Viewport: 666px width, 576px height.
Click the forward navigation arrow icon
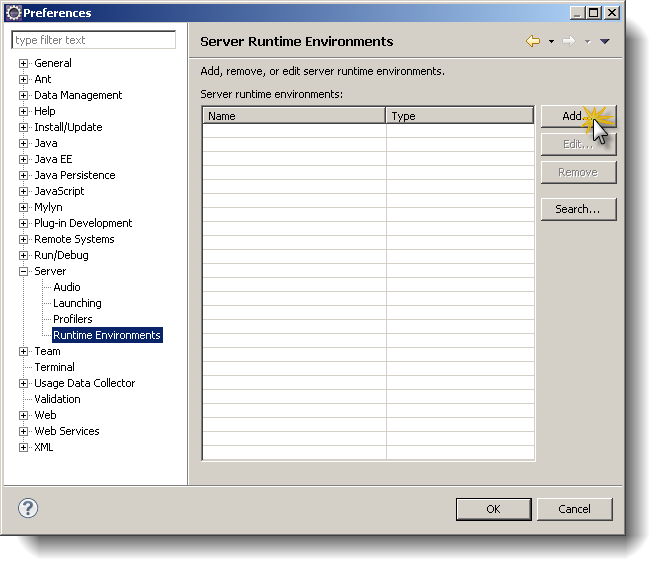pyautogui.click(x=569, y=41)
